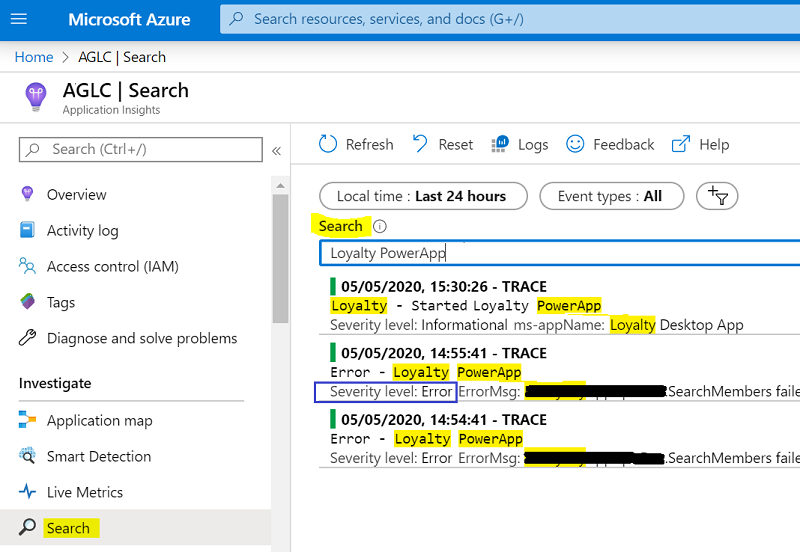The width and height of the screenshot is (800, 552).
Task: Open Diagnose and solve problems
Action: (142, 338)
